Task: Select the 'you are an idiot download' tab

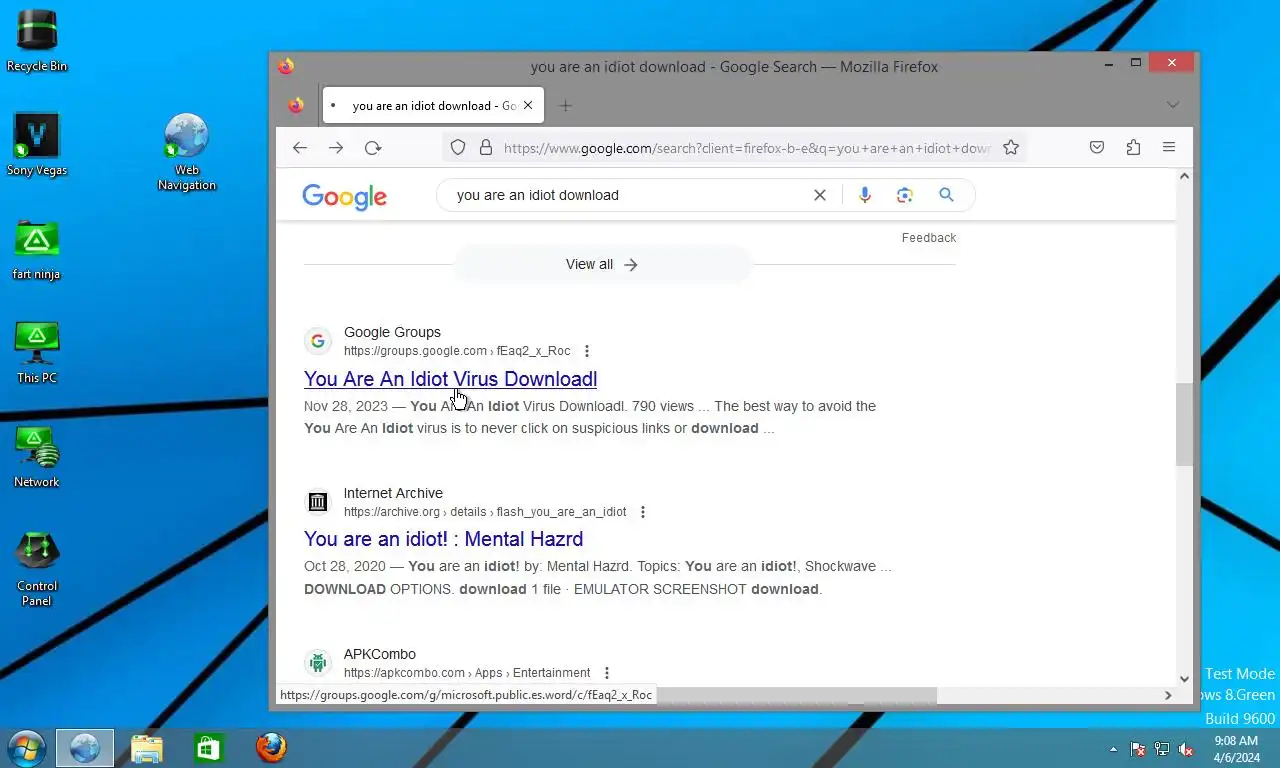Action: pyautogui.click(x=433, y=106)
